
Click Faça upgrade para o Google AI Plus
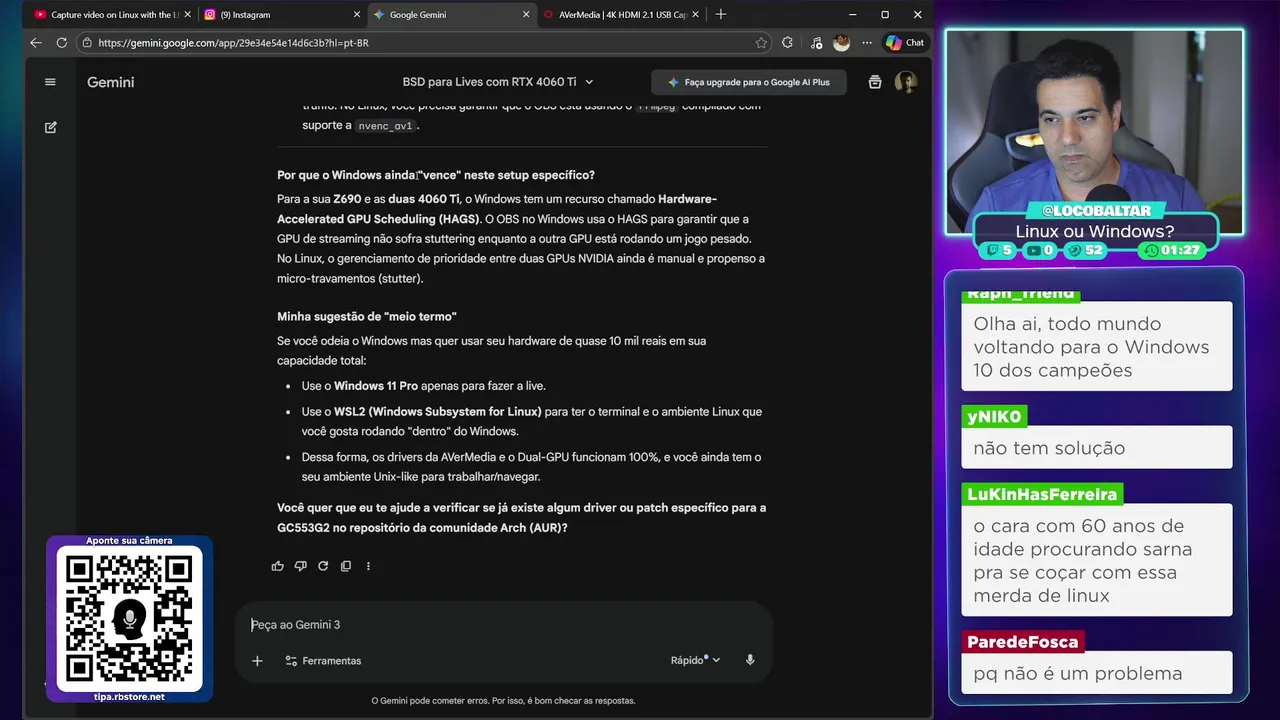[x=748, y=82]
